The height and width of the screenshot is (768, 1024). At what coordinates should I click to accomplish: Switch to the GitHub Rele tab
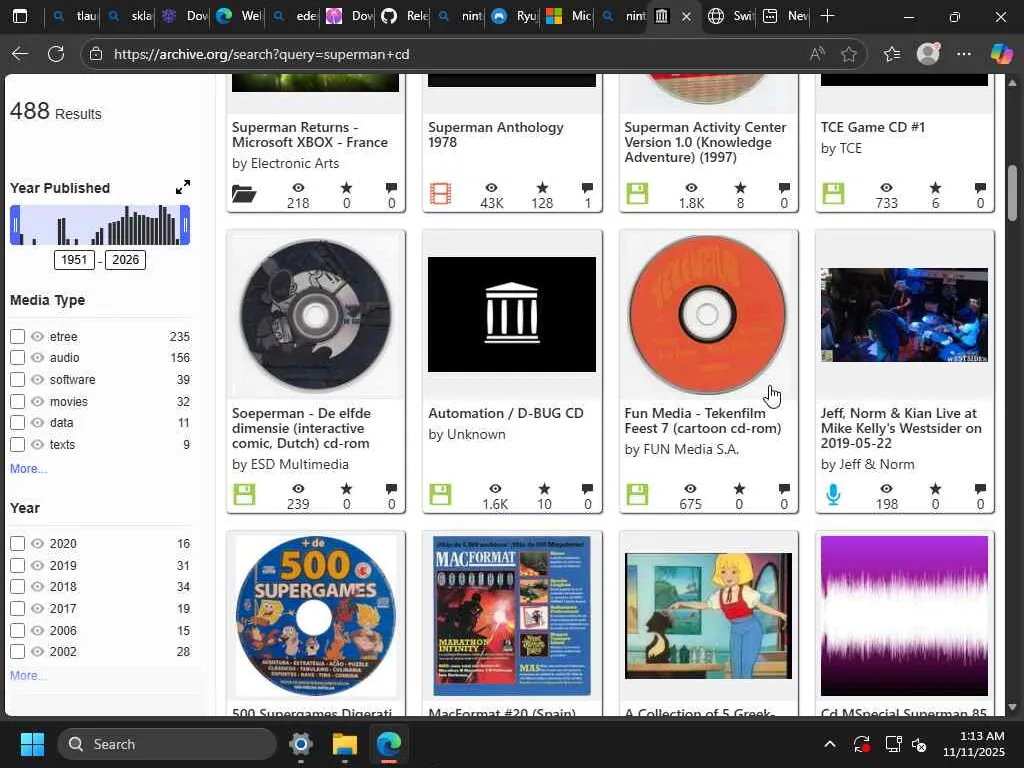[403, 16]
